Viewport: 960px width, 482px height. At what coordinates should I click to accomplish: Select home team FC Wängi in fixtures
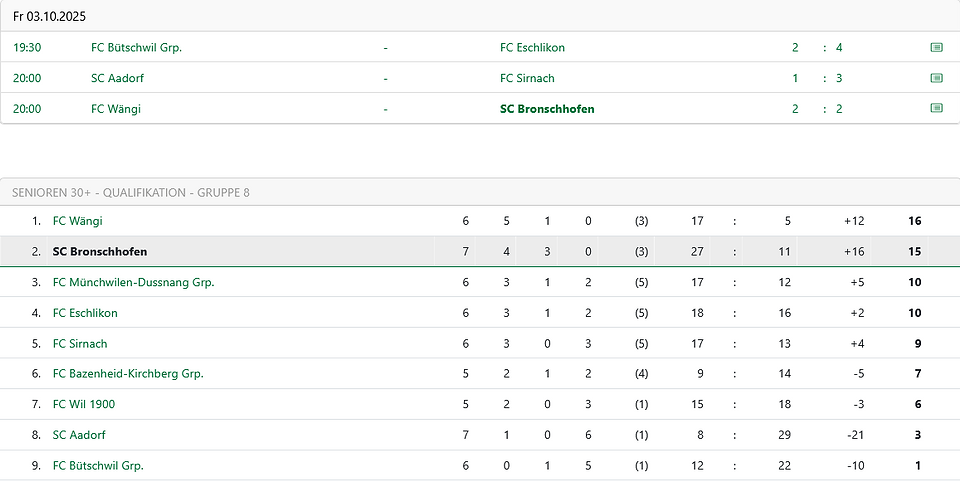click(116, 109)
